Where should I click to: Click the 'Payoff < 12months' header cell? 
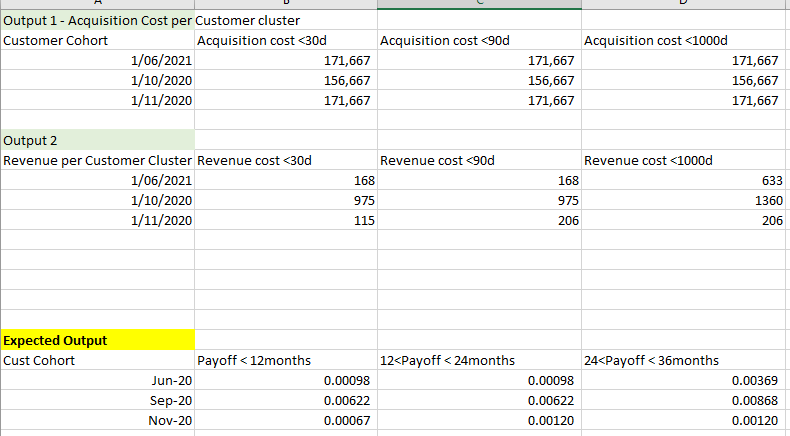286,360
